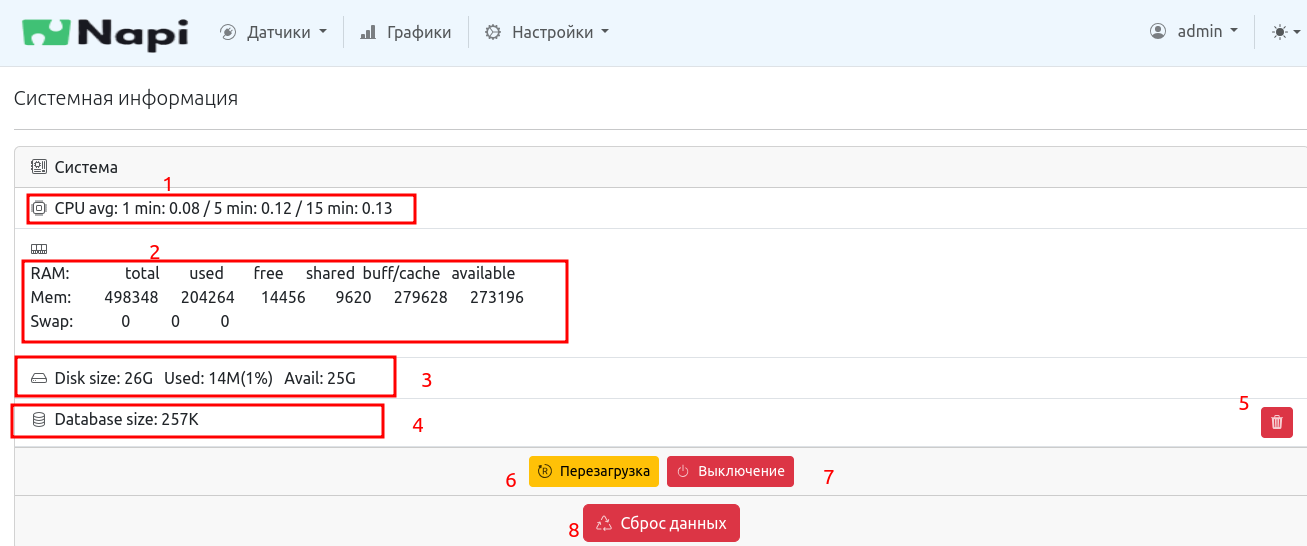Click the Mem buff/cache value 279628
Screen dimensions: 1307x546
(420, 297)
